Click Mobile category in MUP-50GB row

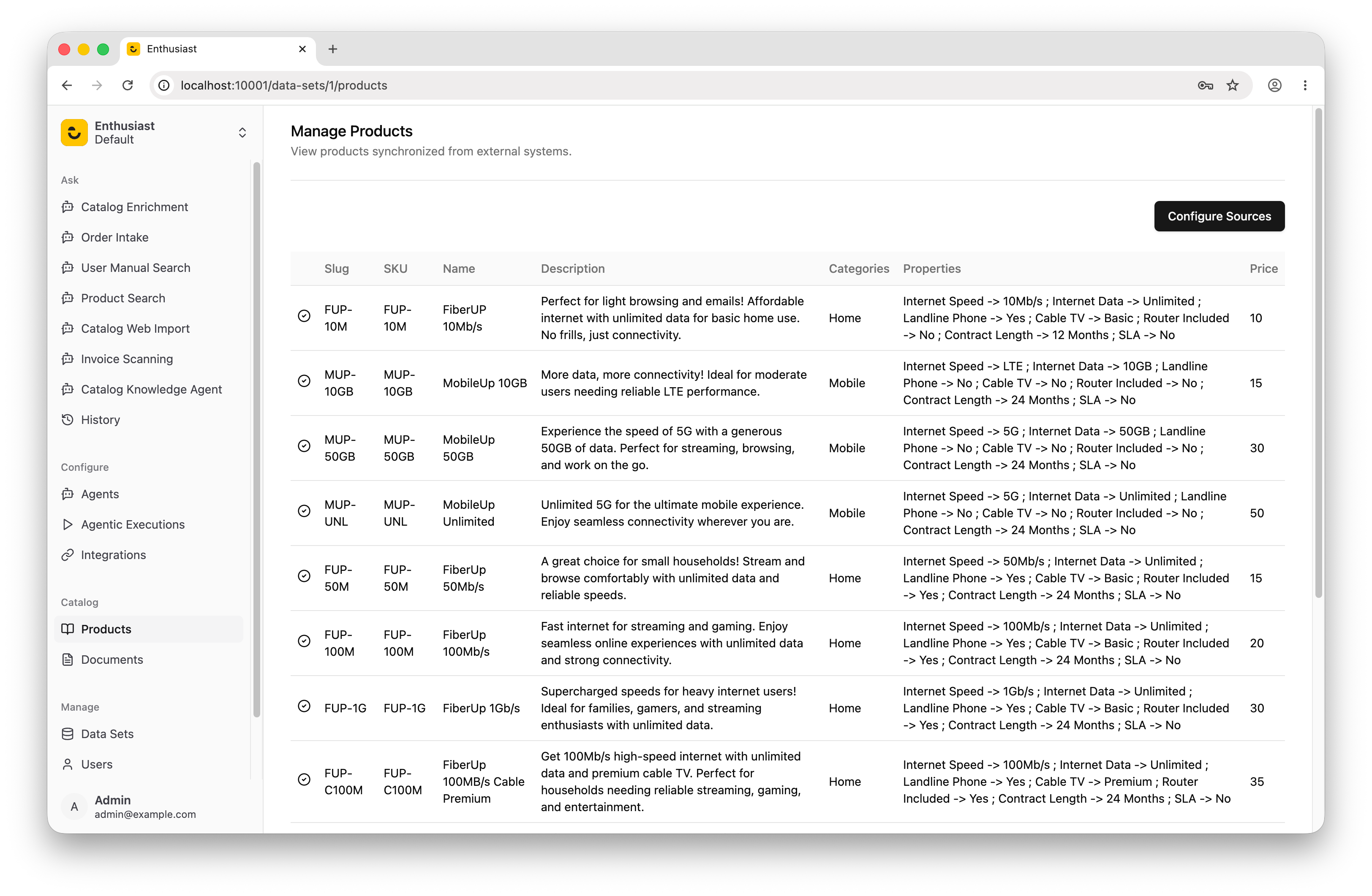847,448
